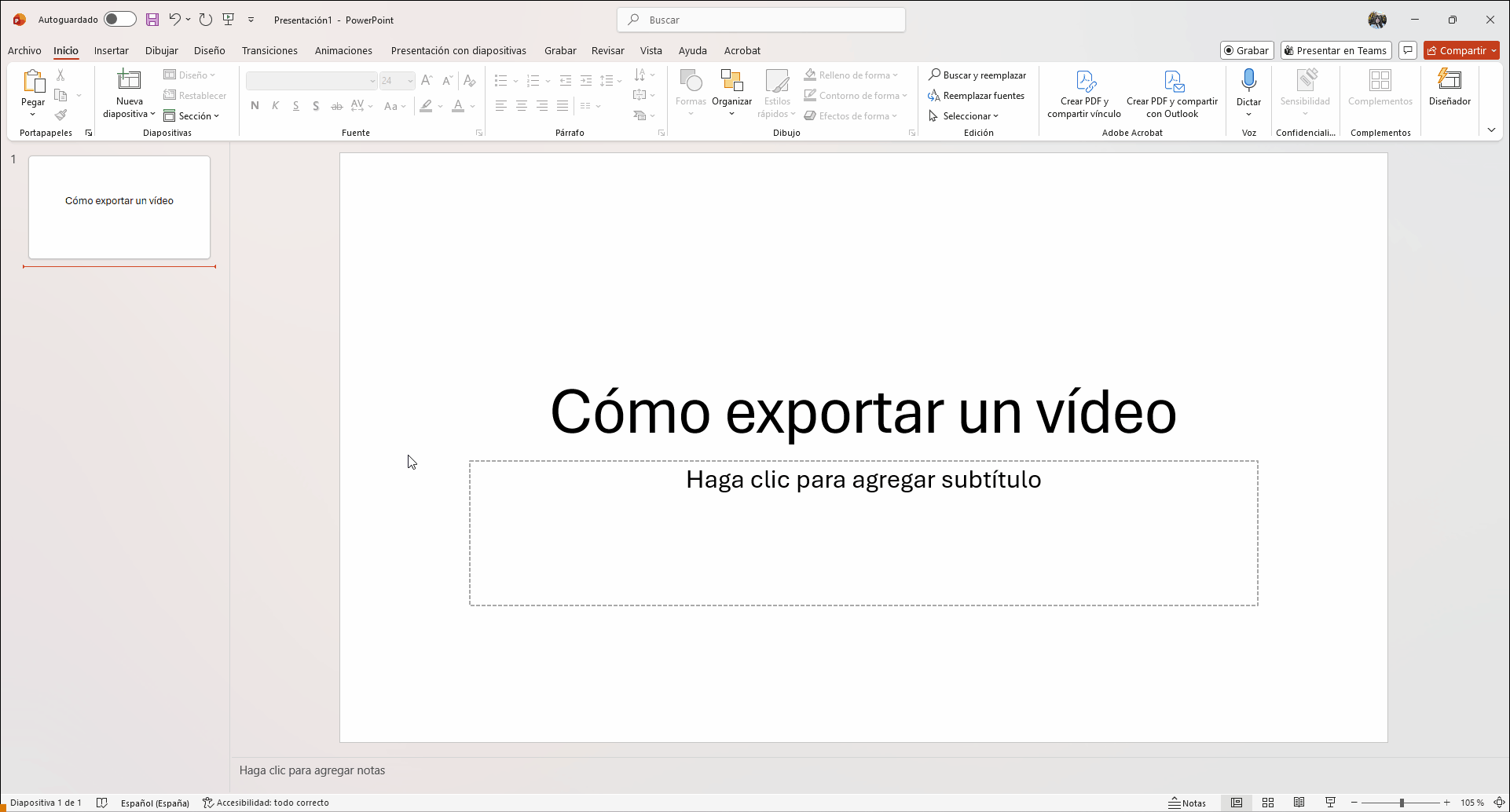
Task: Fit slide to current window icon
Action: point(1499,803)
